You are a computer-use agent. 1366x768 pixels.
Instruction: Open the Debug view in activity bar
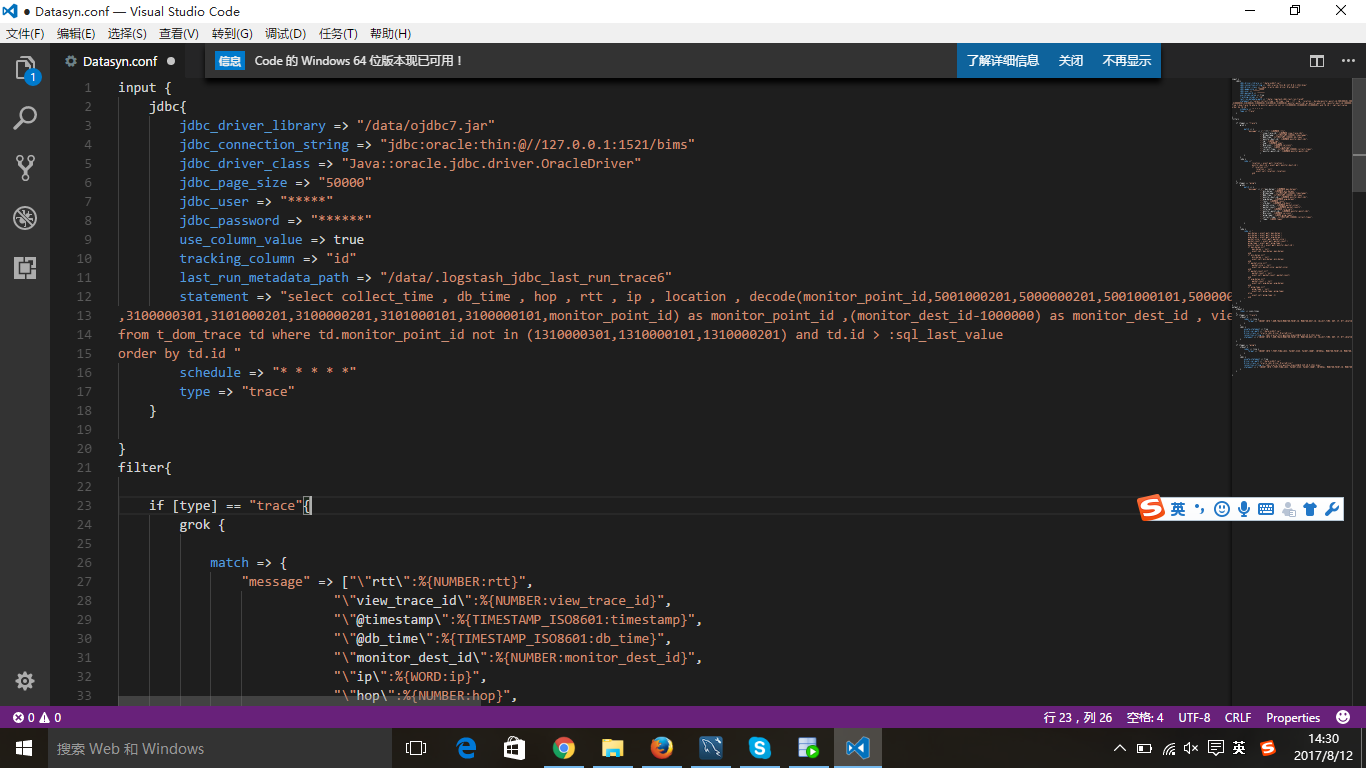pos(25,217)
